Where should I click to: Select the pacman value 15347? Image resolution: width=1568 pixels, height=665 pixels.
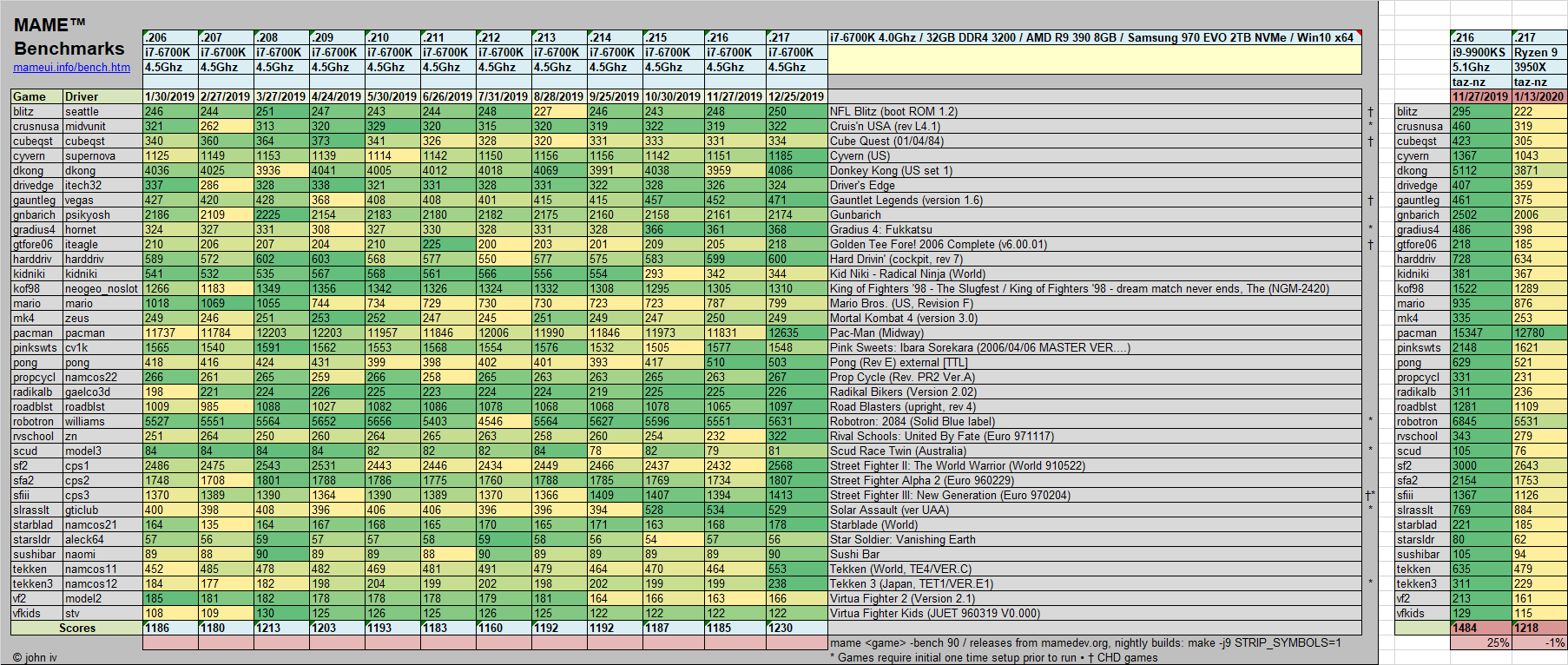coord(1480,332)
